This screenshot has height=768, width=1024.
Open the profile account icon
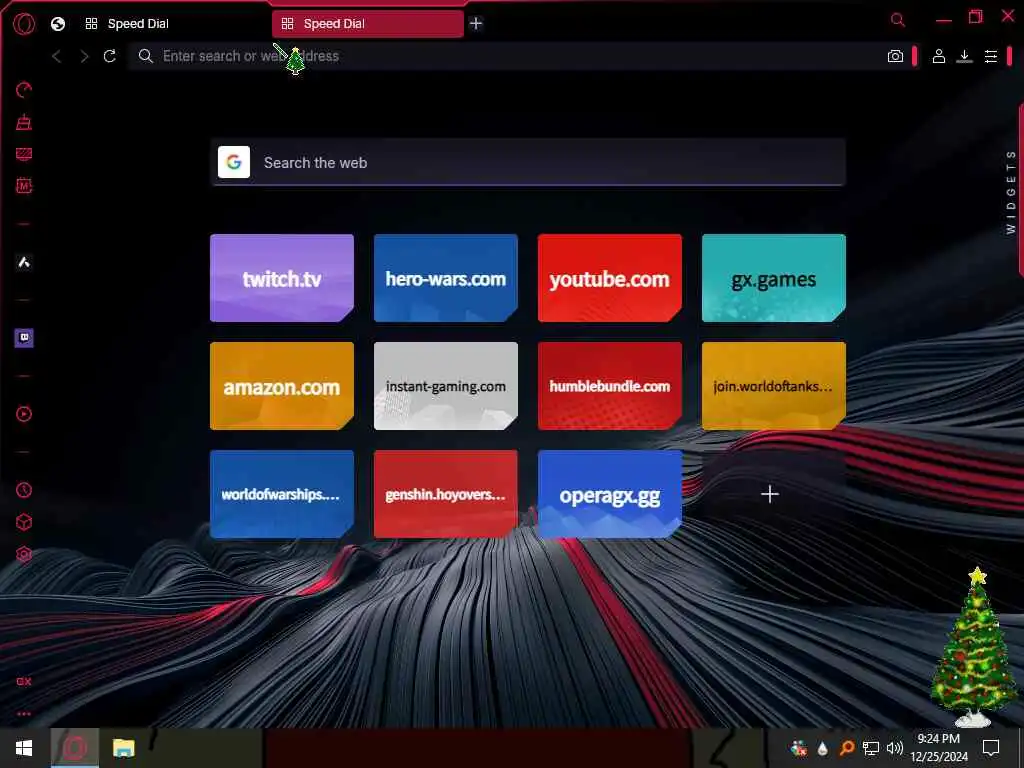click(x=938, y=56)
